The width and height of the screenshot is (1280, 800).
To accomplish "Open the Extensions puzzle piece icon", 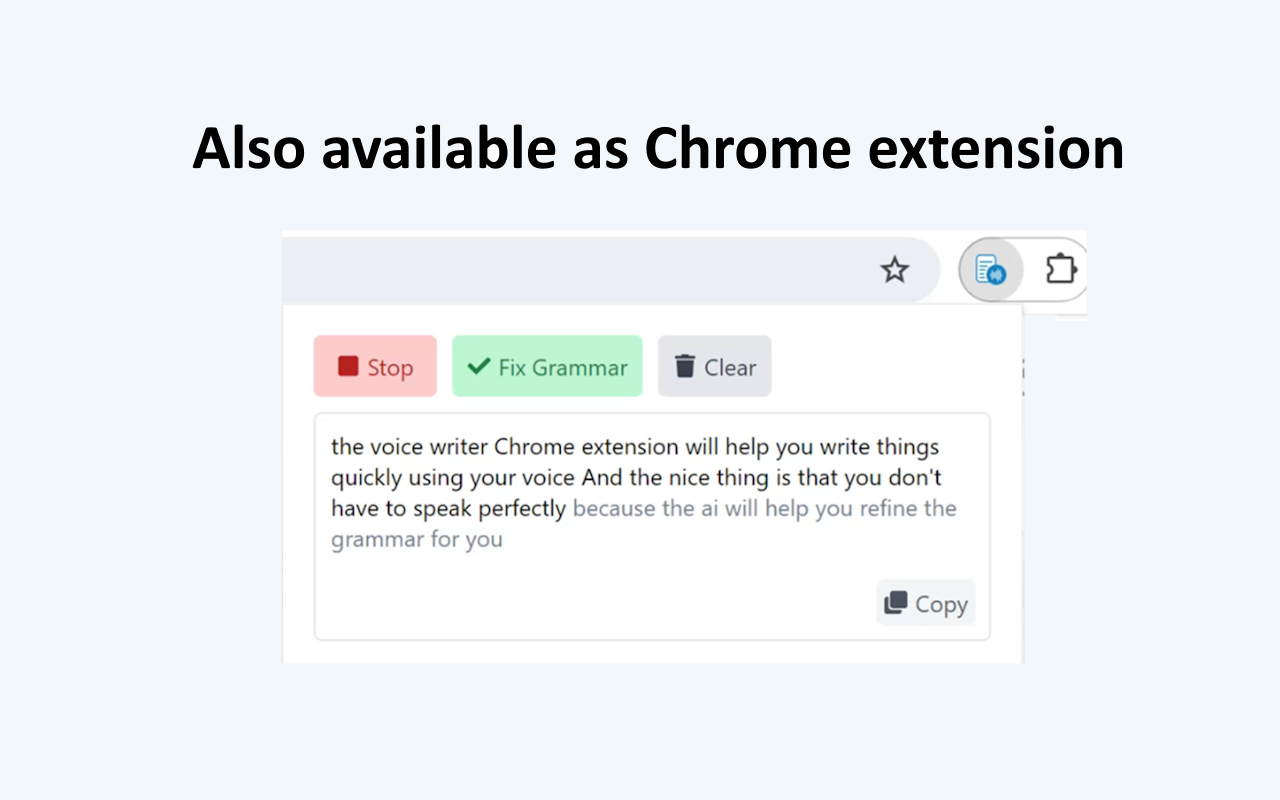I will (1060, 269).
